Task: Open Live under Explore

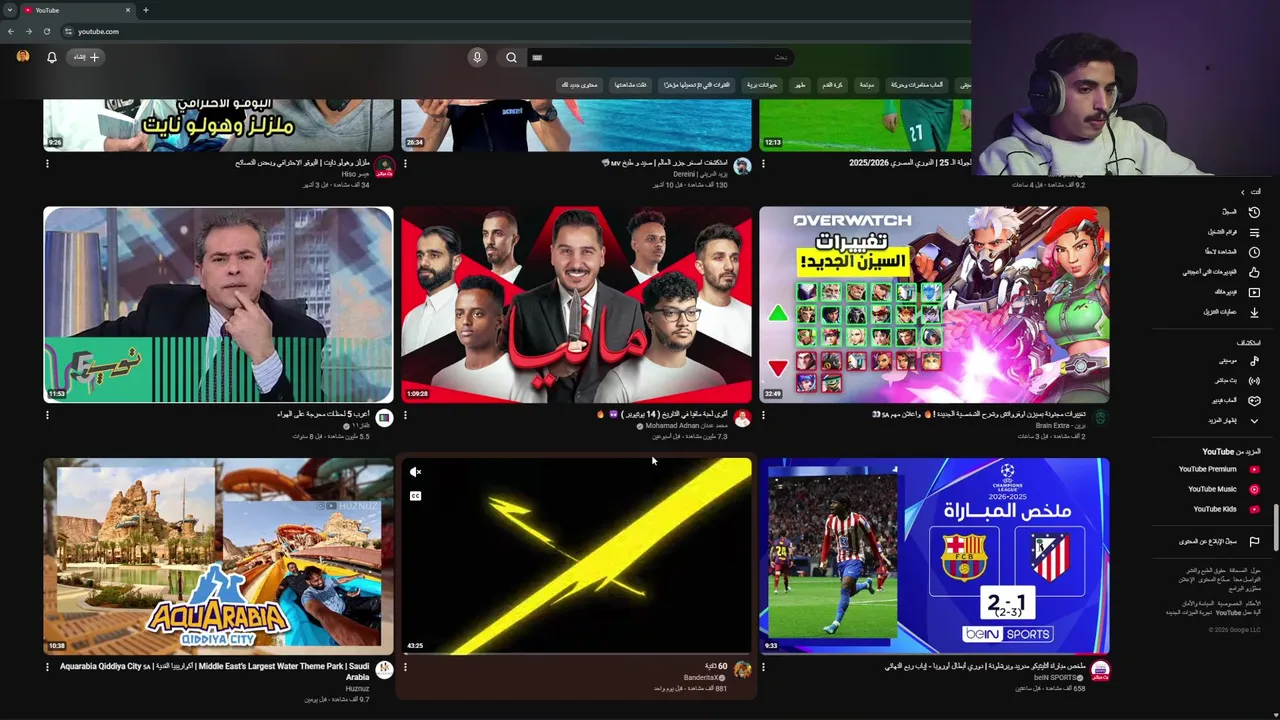Action: click(1236, 381)
